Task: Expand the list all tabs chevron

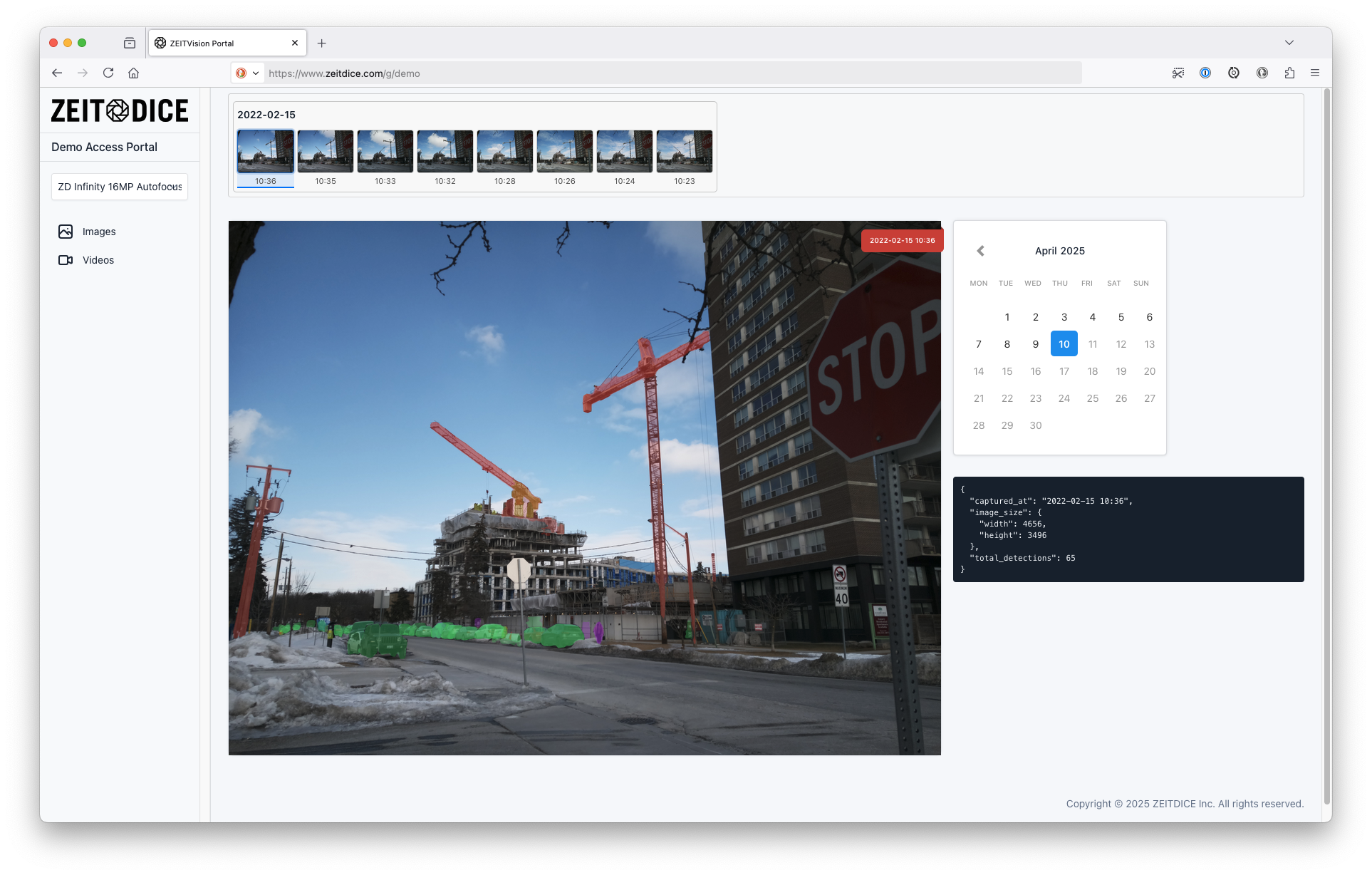Action: tap(1289, 43)
